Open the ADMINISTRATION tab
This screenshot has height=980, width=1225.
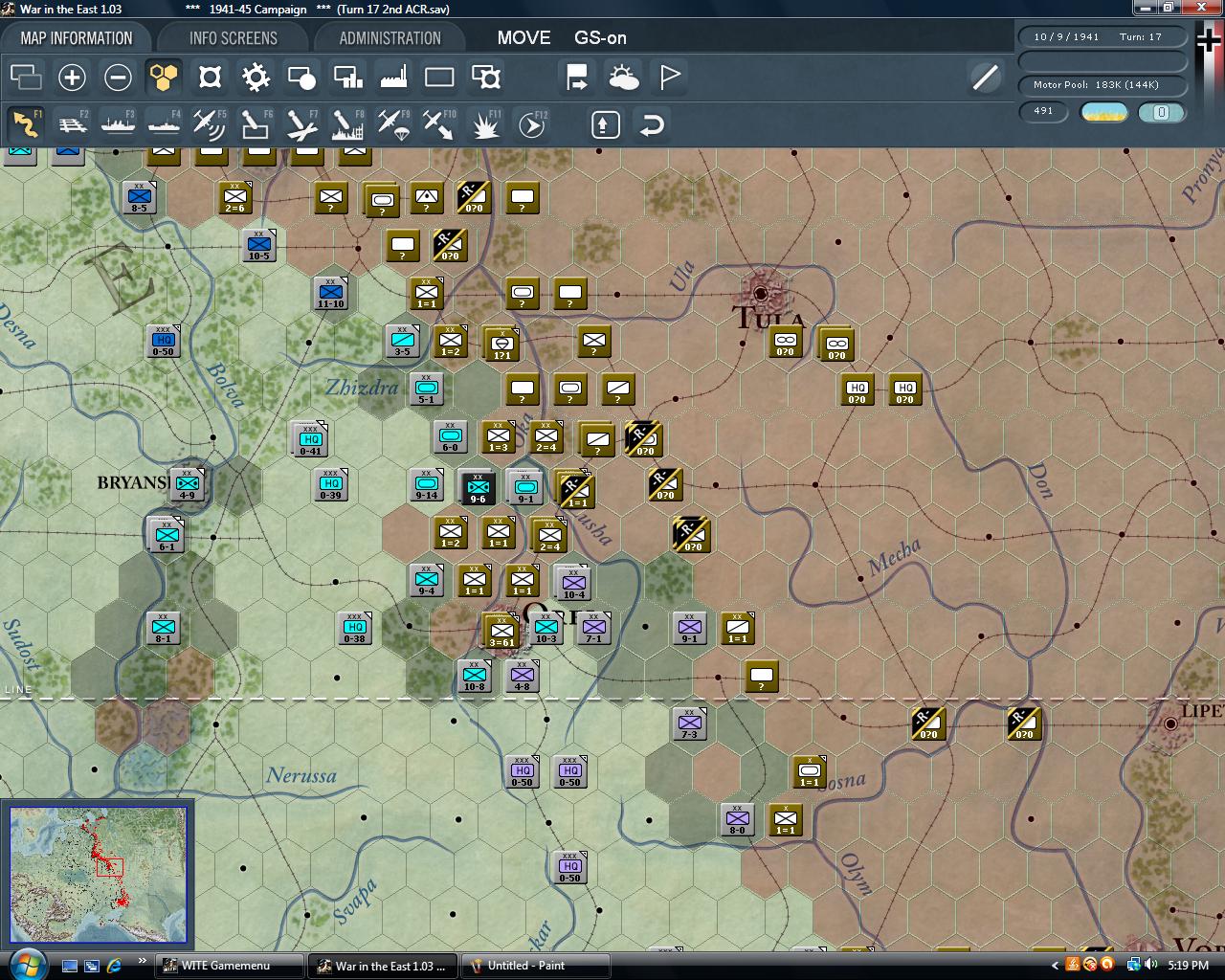[x=390, y=38]
